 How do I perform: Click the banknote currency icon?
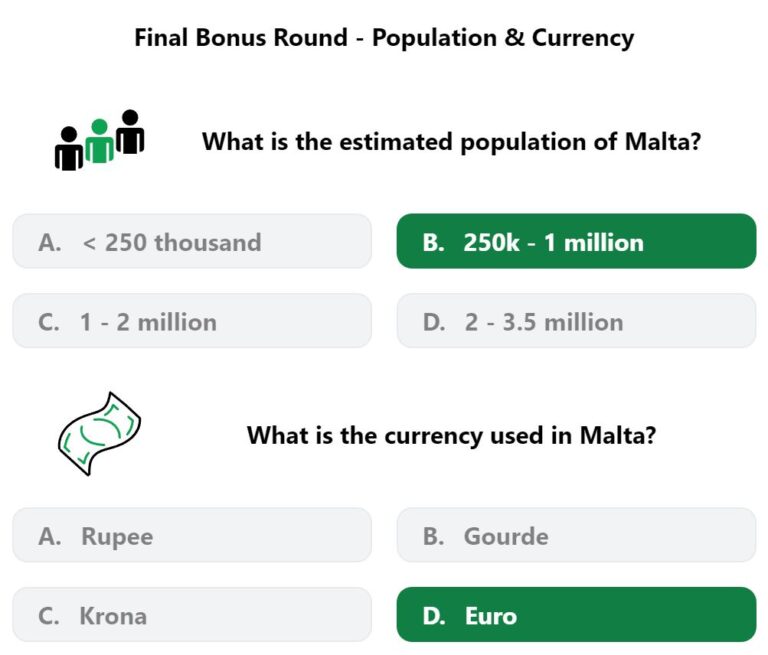click(99, 434)
